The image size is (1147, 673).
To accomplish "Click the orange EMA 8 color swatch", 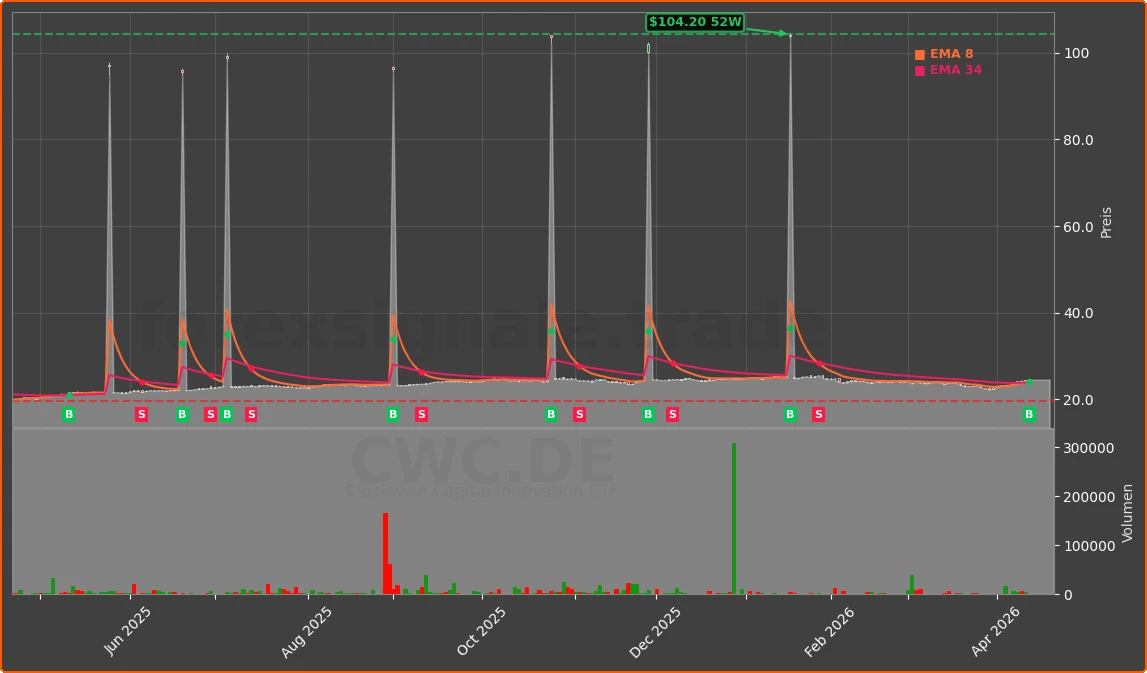I will (919, 53).
